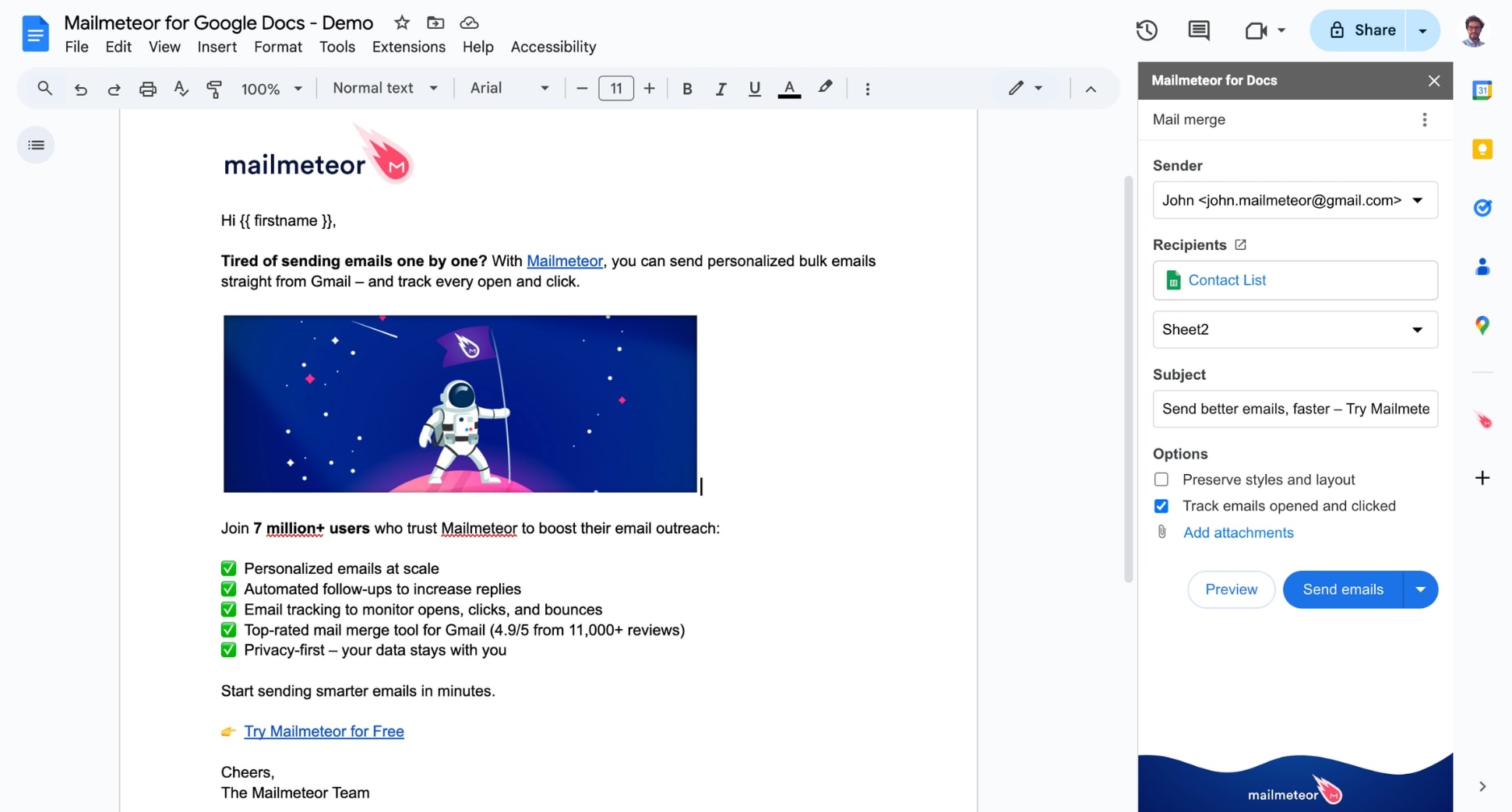
Task: Increase font size with plus
Action: tap(649, 89)
